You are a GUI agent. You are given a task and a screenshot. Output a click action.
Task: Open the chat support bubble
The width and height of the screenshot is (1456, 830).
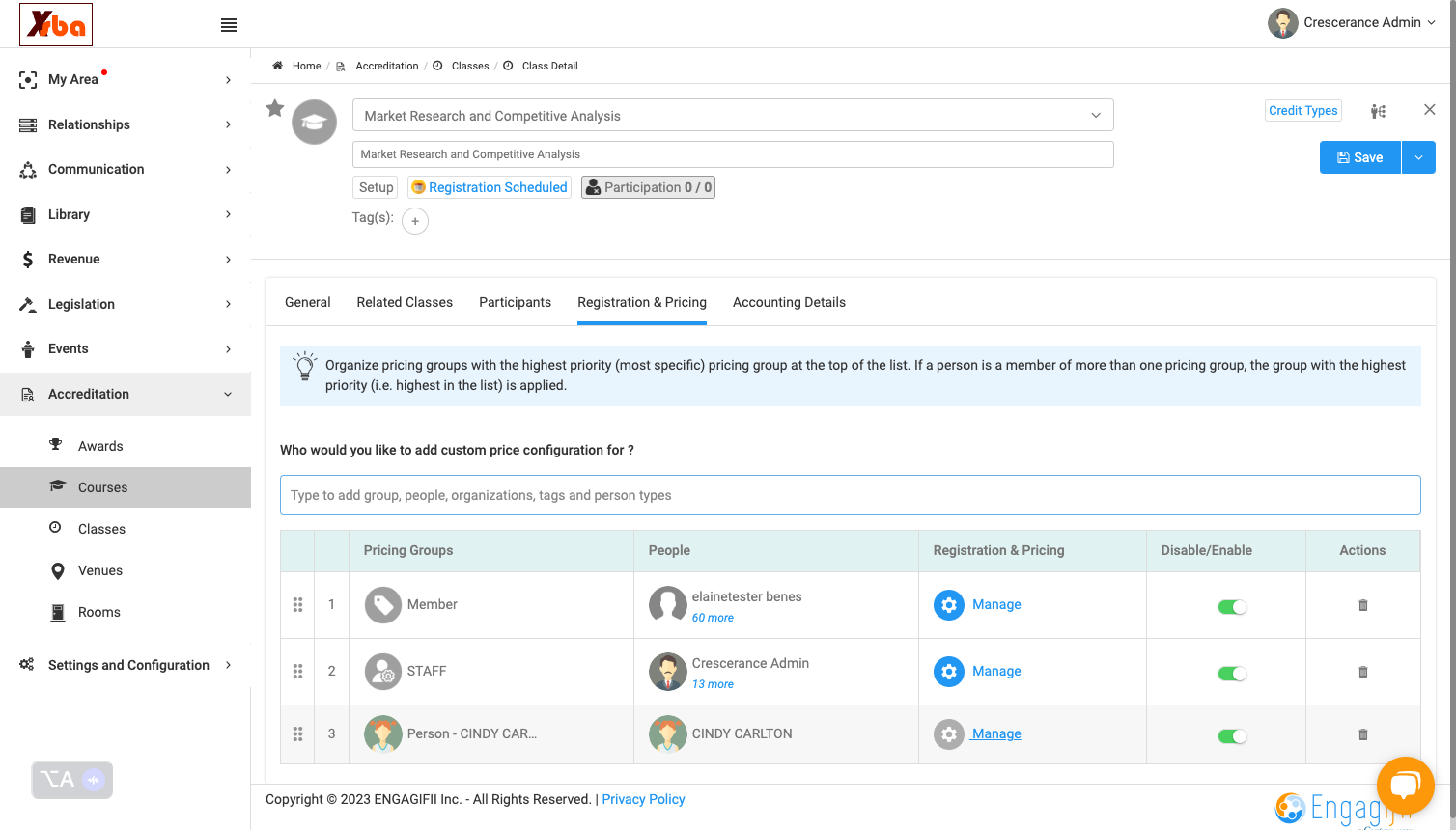[1406, 786]
